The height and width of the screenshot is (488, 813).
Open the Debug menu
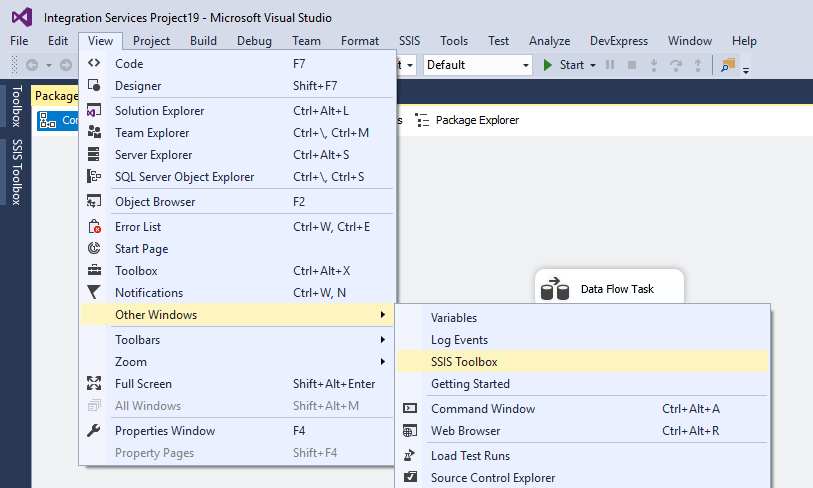pyautogui.click(x=255, y=41)
